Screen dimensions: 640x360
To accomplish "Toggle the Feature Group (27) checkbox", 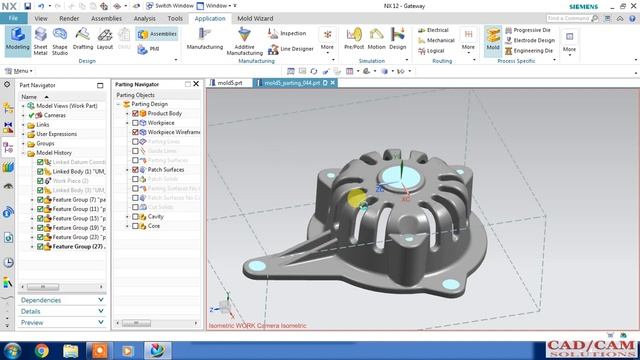I will (40, 247).
